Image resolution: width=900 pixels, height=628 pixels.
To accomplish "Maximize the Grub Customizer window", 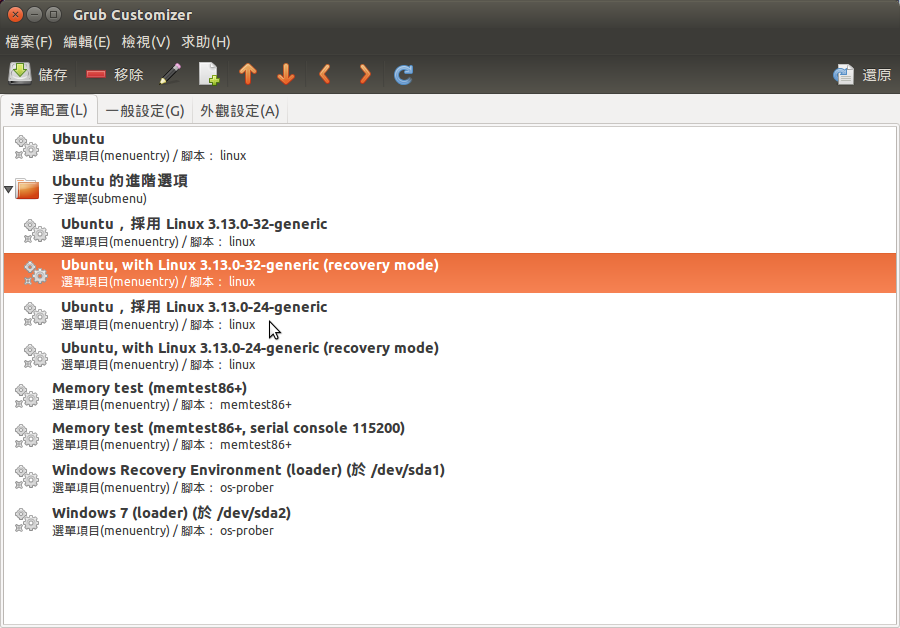I will pyautogui.click(x=53, y=14).
